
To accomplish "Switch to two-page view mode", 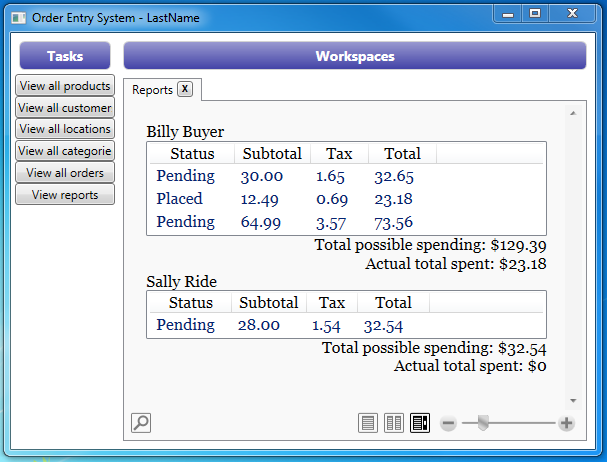I will pos(395,423).
